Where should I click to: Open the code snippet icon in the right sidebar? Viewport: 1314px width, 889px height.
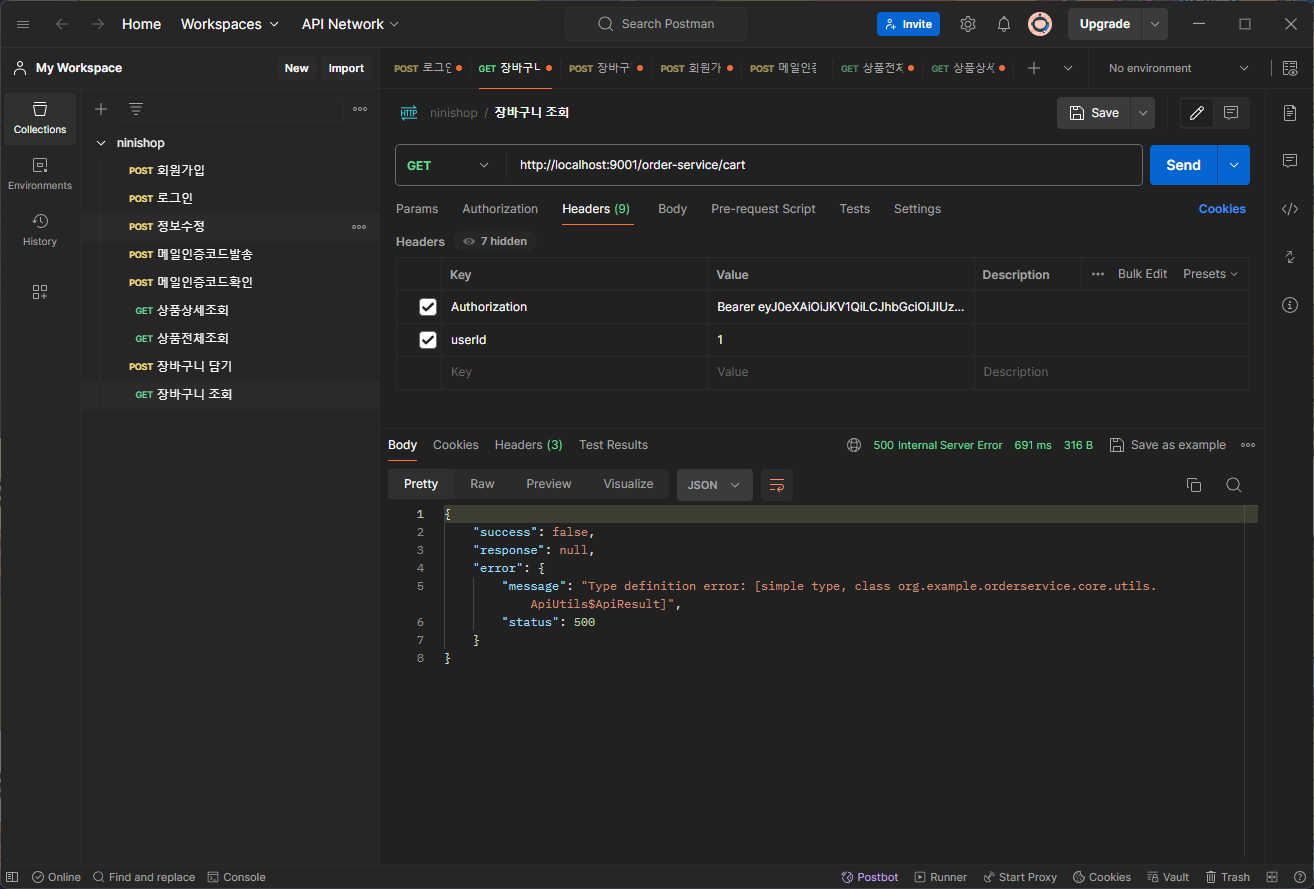click(x=1290, y=209)
